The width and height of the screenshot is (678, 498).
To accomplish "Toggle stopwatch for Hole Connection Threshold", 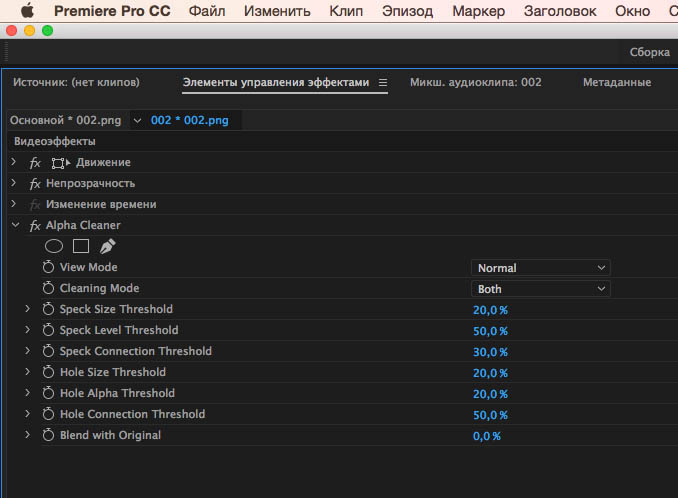I will click(x=48, y=414).
